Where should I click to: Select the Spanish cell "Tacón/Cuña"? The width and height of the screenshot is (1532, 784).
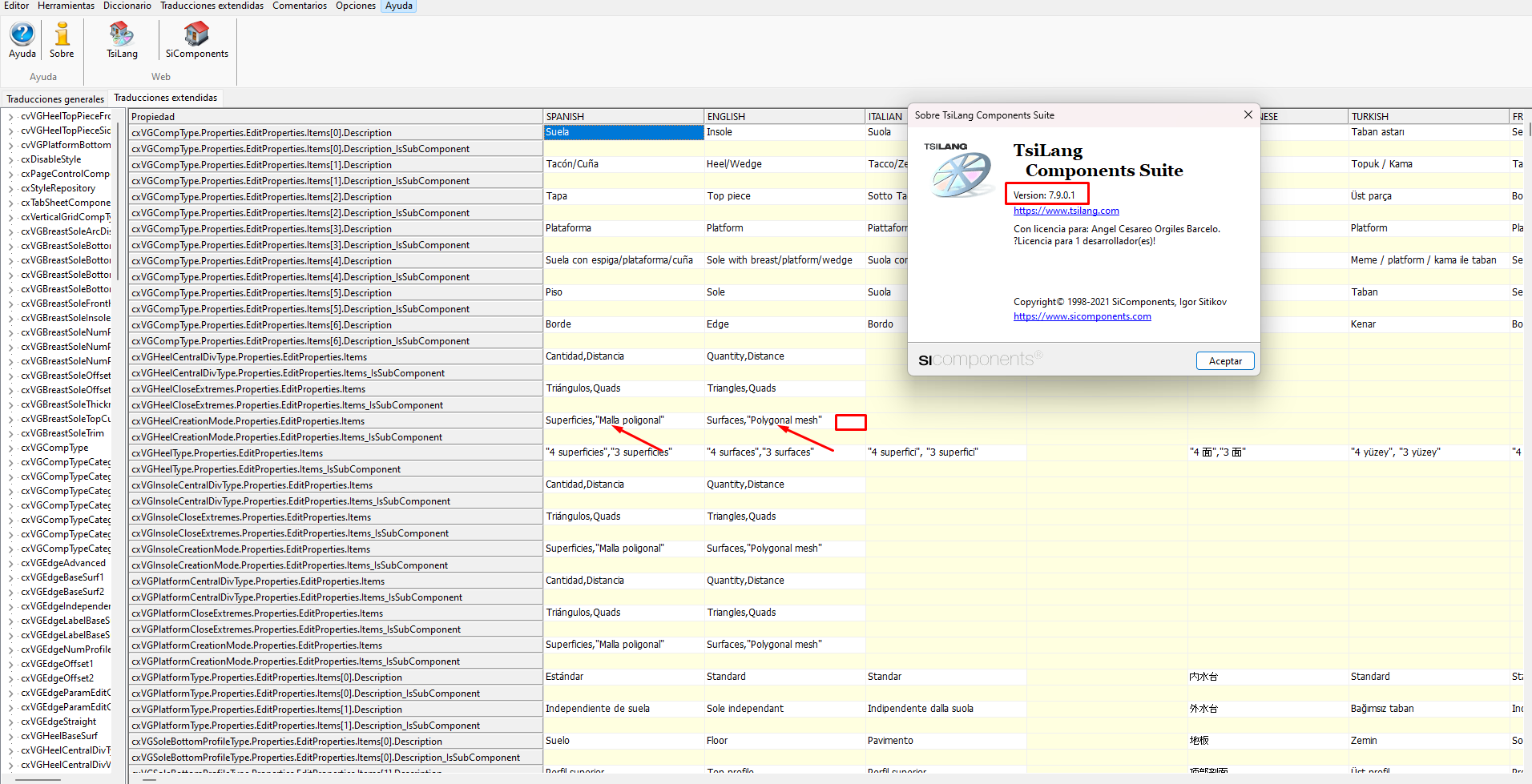tap(623, 164)
